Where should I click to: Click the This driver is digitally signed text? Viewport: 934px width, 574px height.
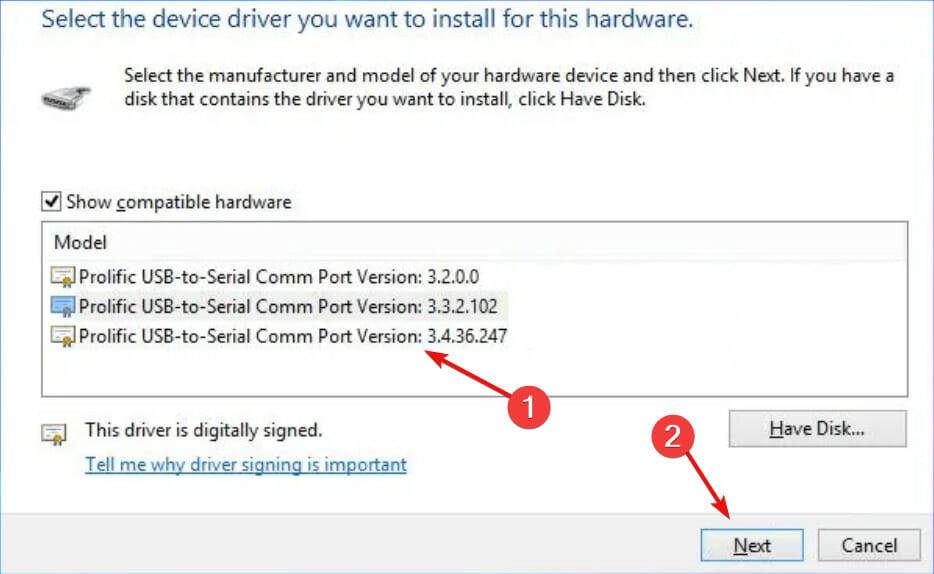point(203,431)
